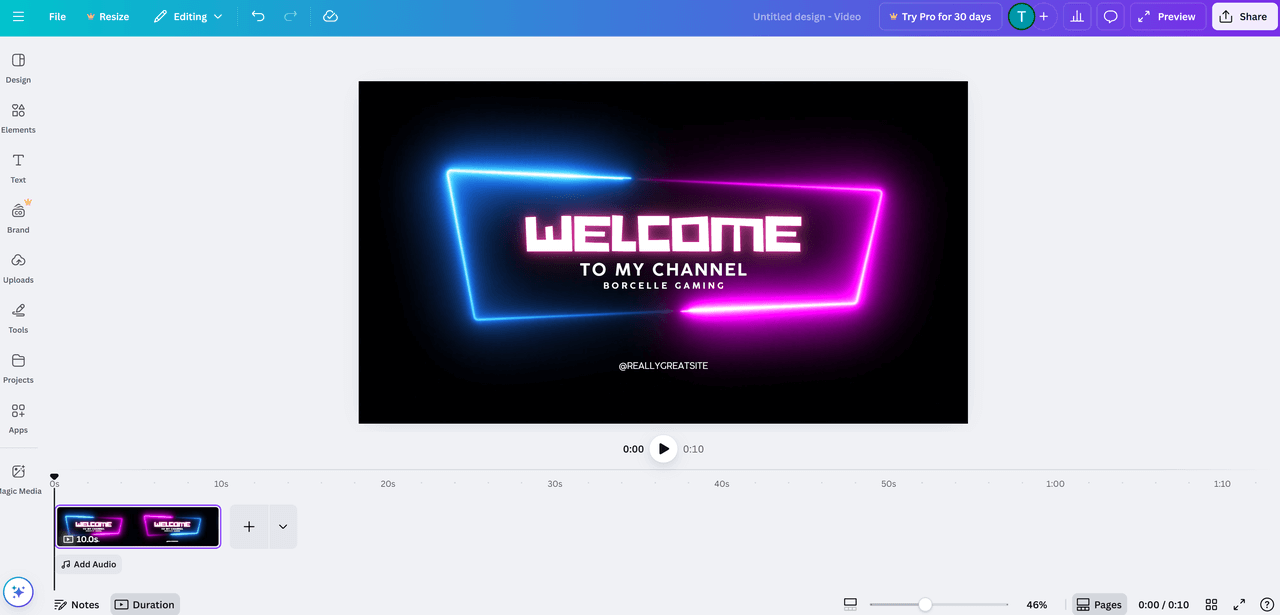Open the comments speech bubble
The height and width of the screenshot is (615, 1280).
[1110, 17]
